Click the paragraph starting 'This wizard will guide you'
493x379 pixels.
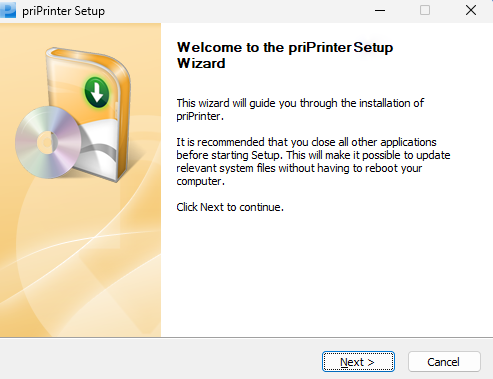[300, 109]
